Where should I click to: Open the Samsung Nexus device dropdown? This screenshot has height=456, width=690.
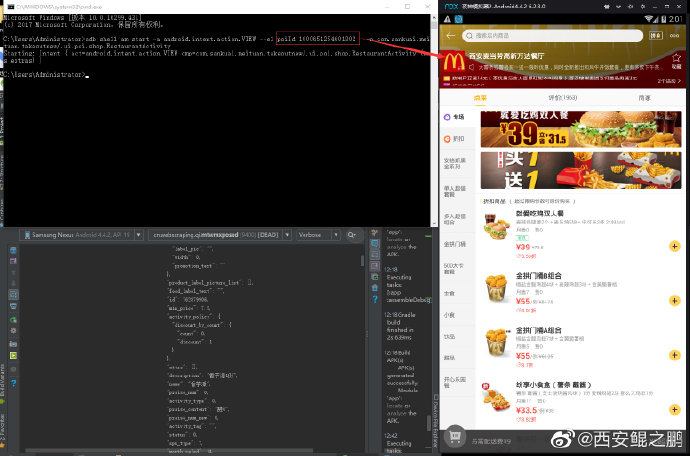tap(82, 235)
